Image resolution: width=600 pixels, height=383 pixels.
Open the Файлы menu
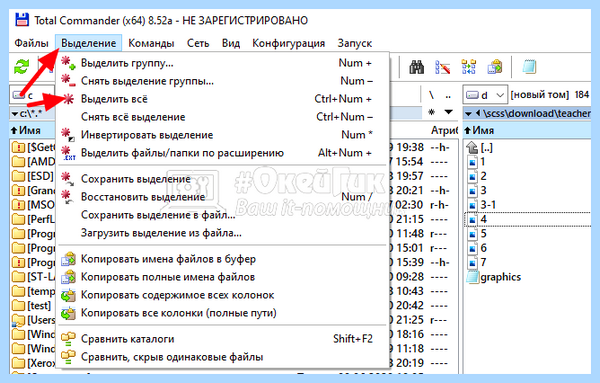click(31, 43)
